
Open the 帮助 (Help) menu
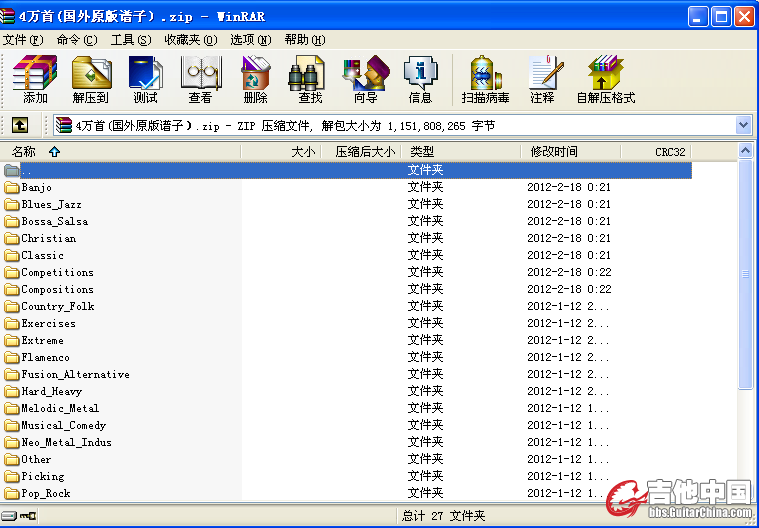coord(305,40)
